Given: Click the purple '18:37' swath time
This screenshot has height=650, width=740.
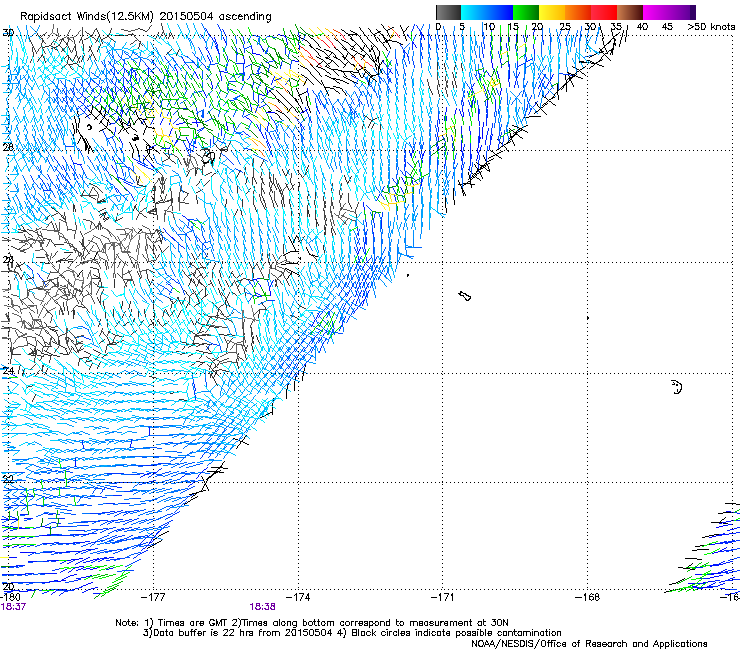Looking at the screenshot, I should (13, 607).
